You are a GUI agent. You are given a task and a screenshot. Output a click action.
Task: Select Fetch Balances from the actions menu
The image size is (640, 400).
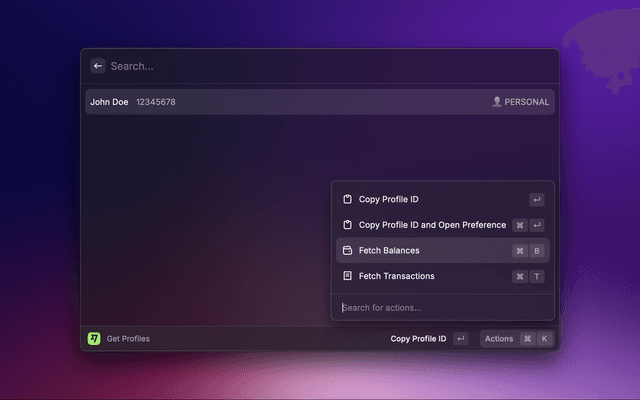pos(389,251)
